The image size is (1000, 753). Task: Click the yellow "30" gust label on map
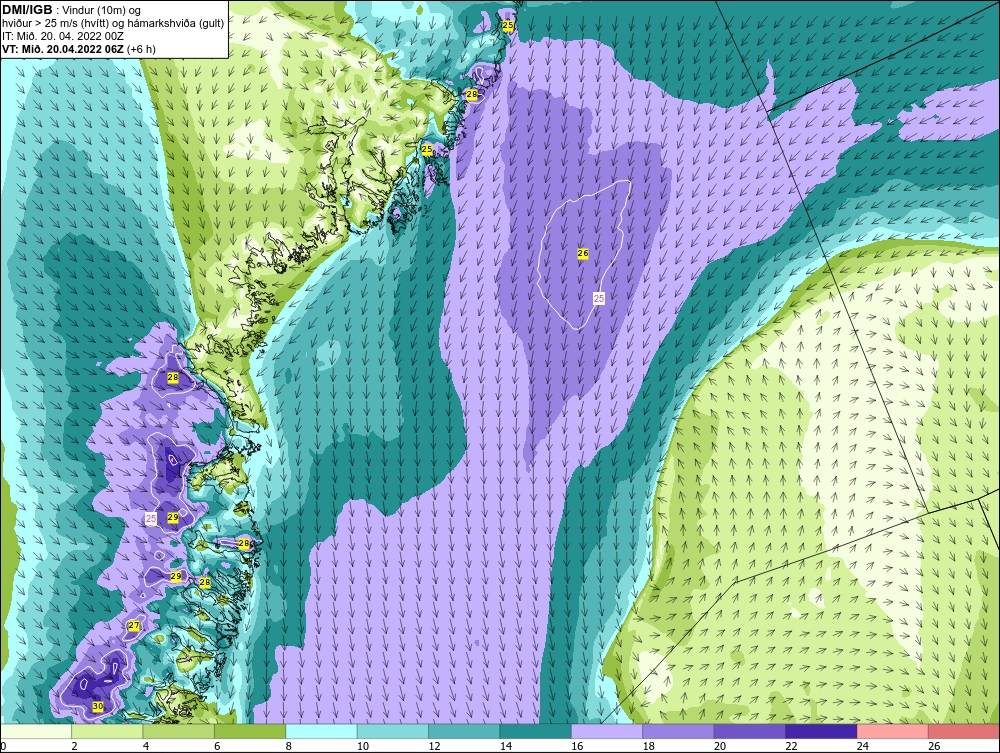point(98,706)
